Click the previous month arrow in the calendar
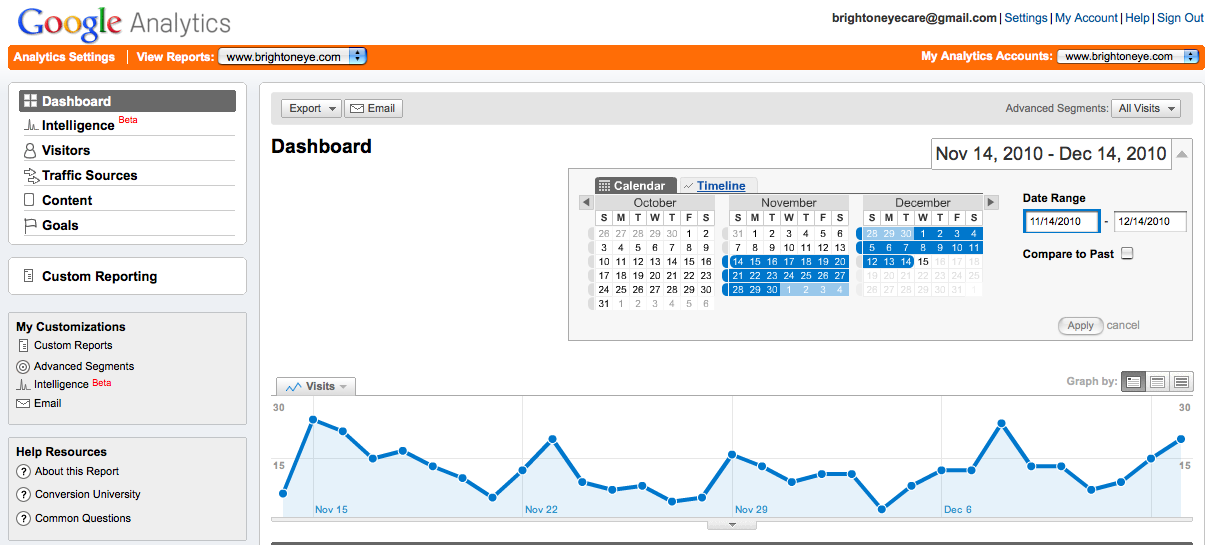This screenshot has height=545, width=1205. [586, 202]
